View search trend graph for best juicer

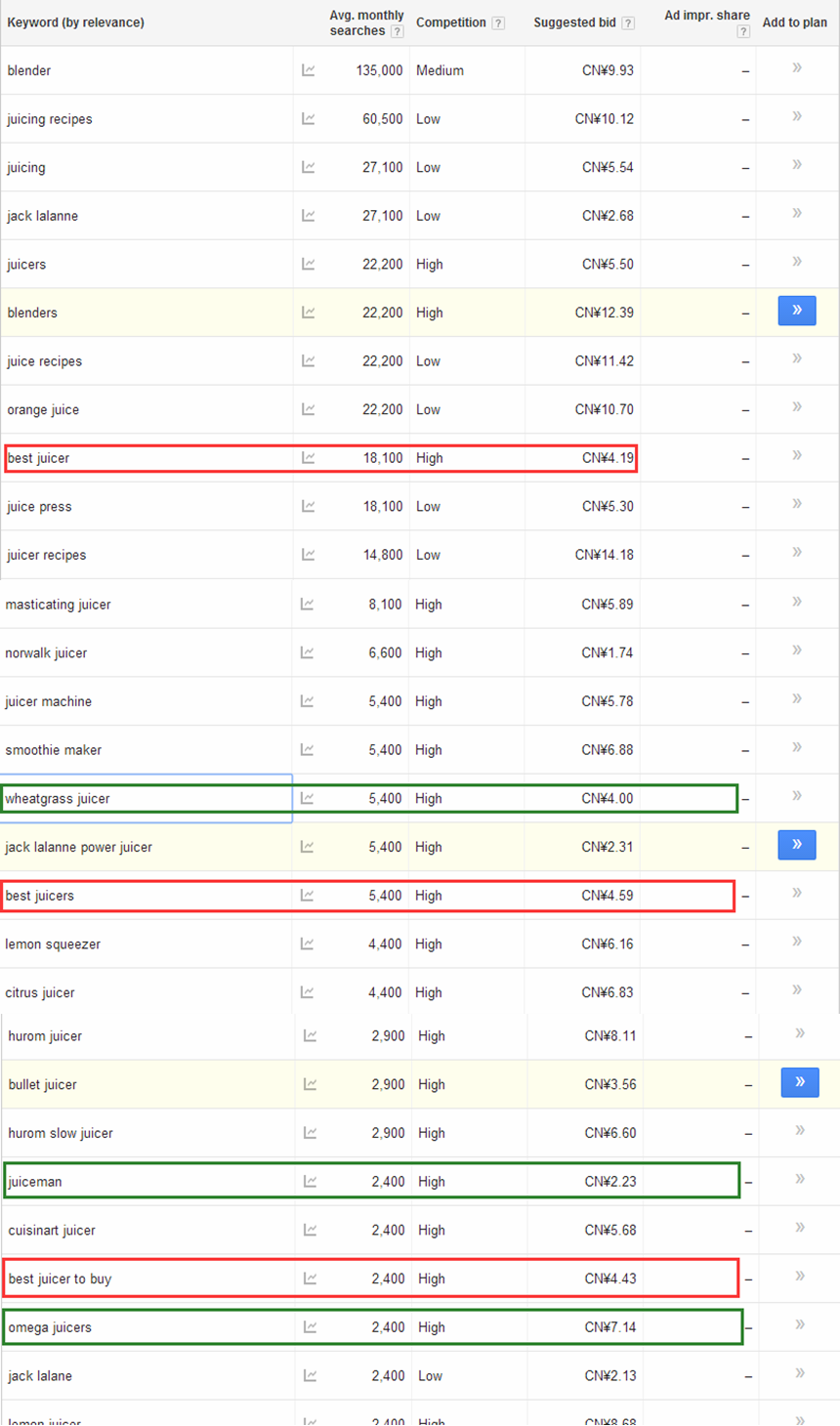point(308,458)
